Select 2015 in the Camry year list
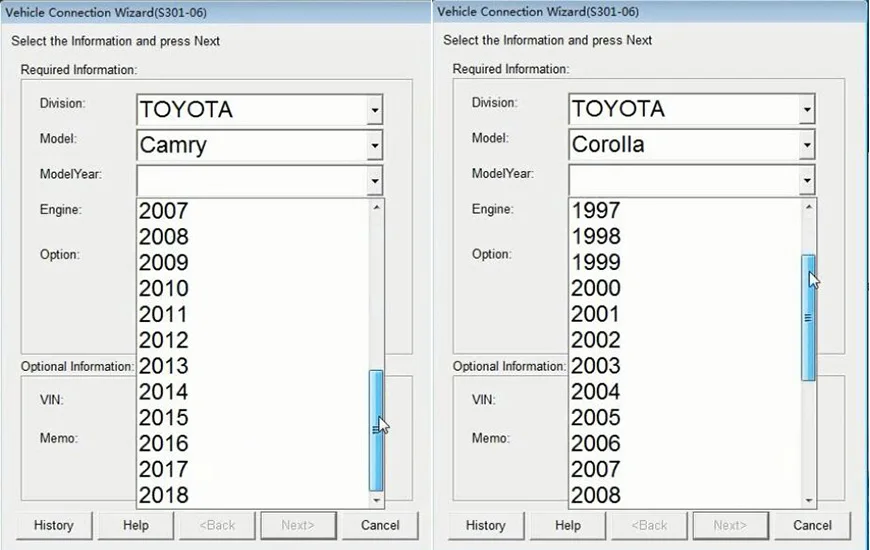This screenshot has width=870, height=550. coord(252,417)
